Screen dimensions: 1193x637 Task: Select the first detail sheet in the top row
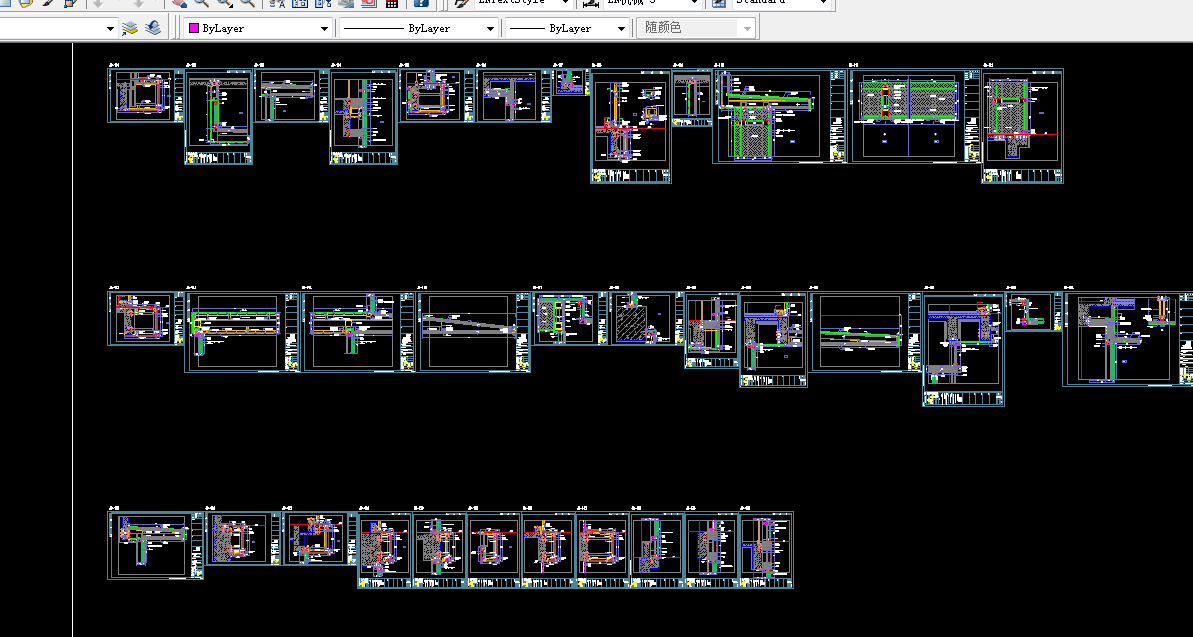(x=146, y=95)
